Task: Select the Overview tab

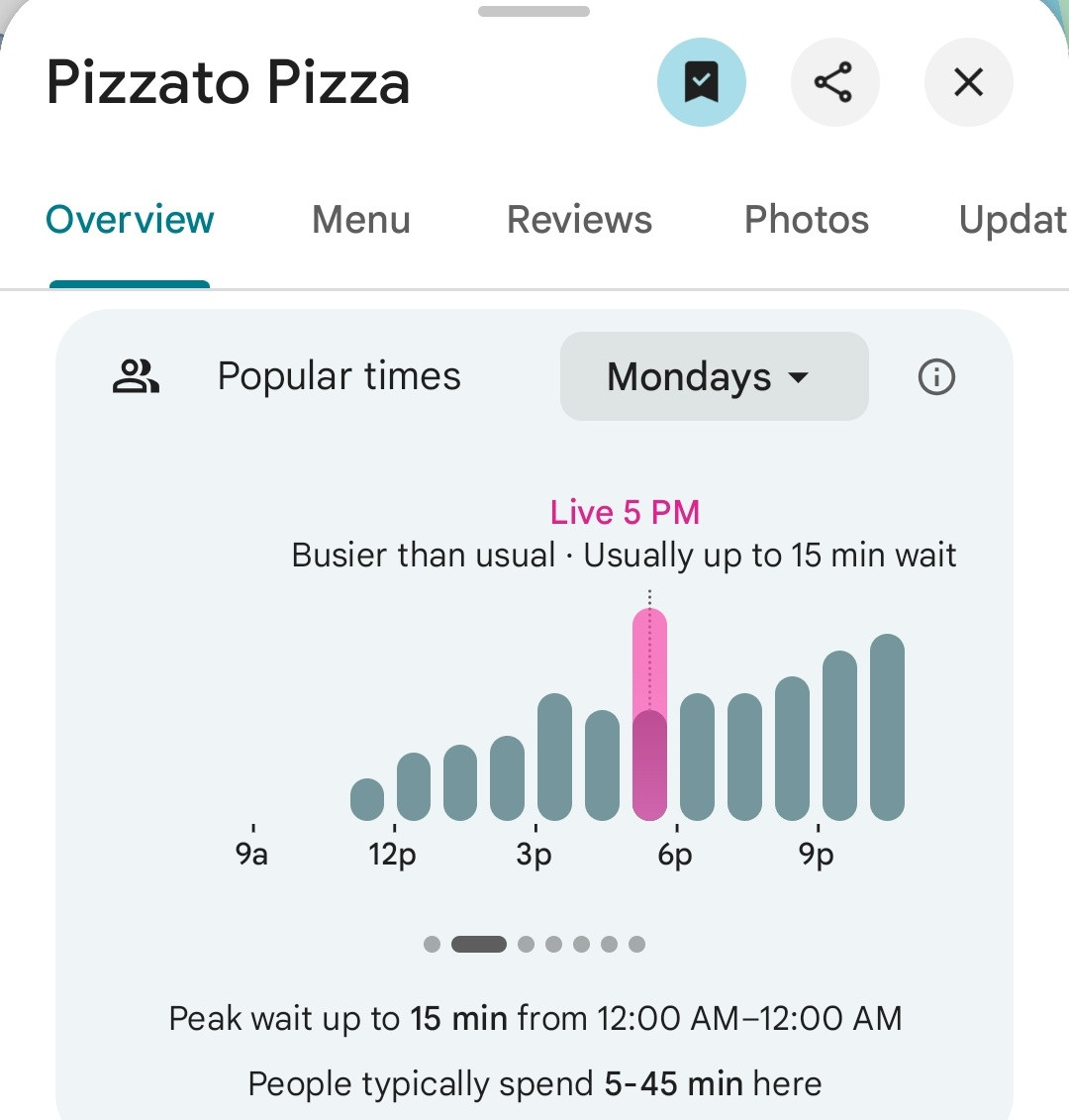Action: (x=130, y=220)
